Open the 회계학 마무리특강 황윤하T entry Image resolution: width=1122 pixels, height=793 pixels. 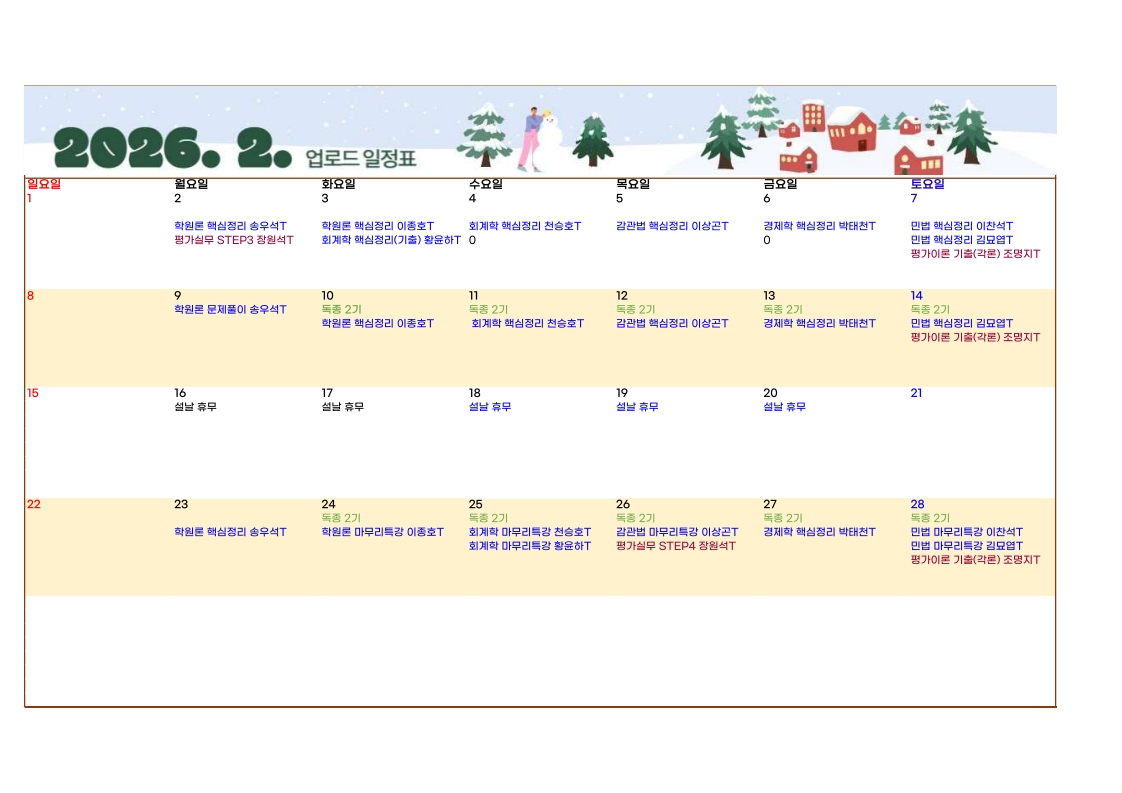[529, 546]
